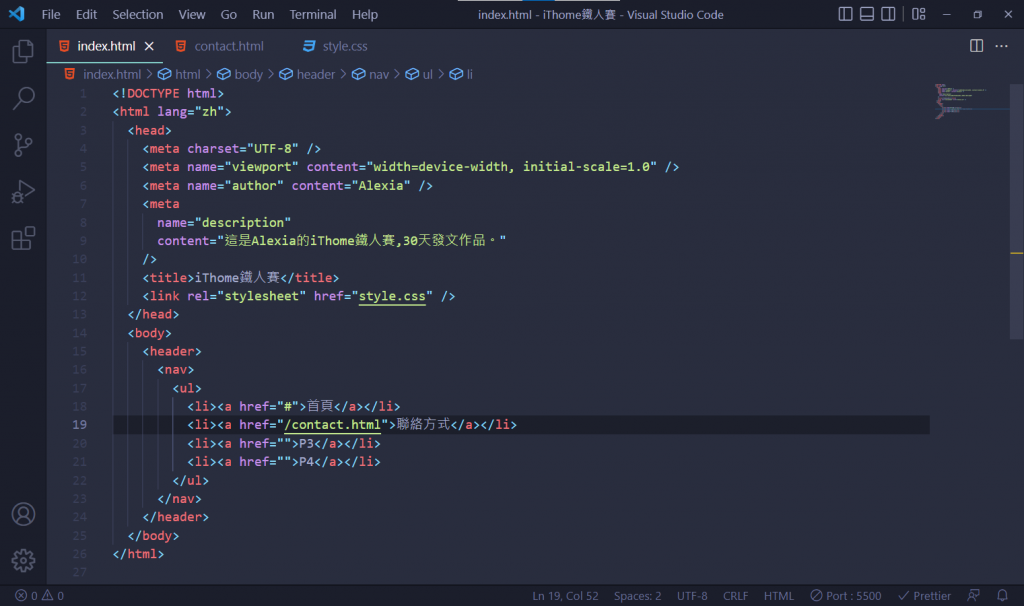Click the lang="zh" attribute
1024x606 pixels.
[x=190, y=112]
